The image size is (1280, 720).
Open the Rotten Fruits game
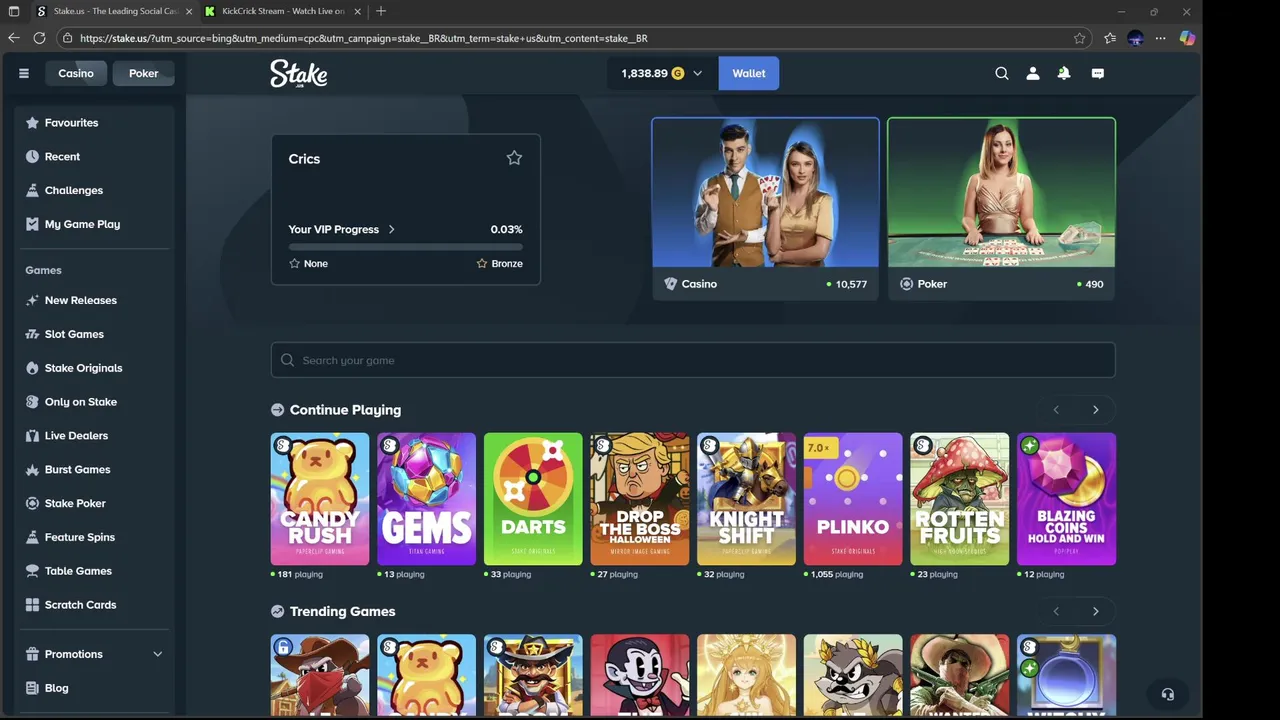point(960,499)
